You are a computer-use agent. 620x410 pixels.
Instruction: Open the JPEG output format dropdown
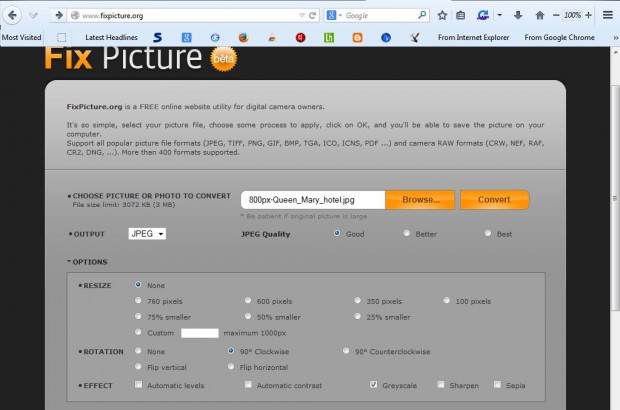(x=147, y=234)
